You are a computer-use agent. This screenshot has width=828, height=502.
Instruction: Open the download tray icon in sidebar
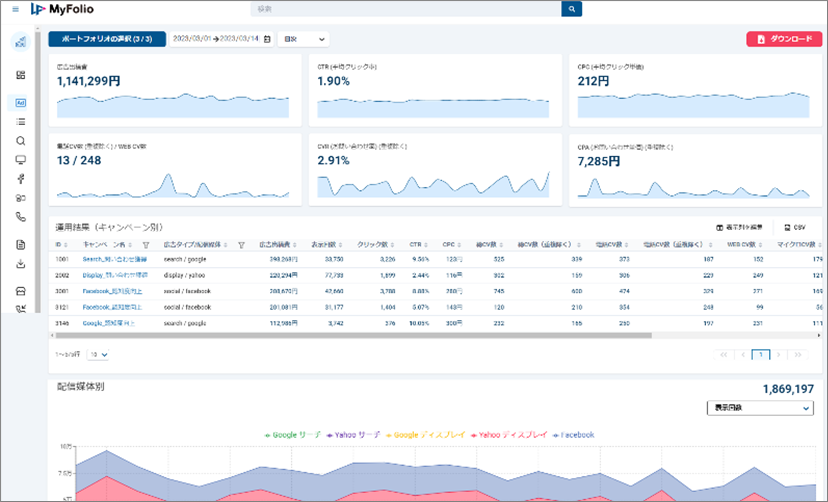click(21, 263)
